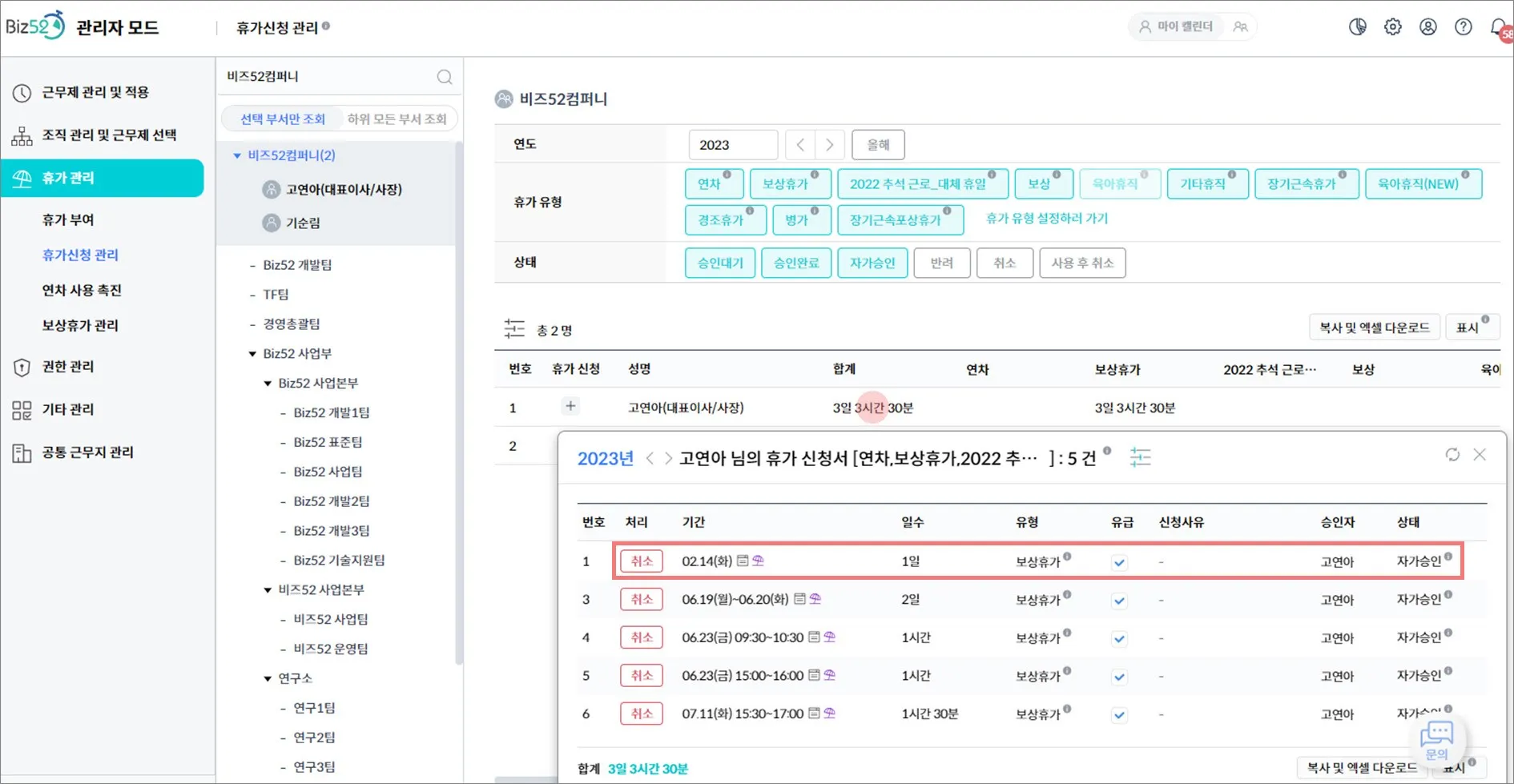The height and width of the screenshot is (784, 1514).
Task: Follow the 휴가 유형 설정하러 가기 link
Action: pyautogui.click(x=1047, y=218)
